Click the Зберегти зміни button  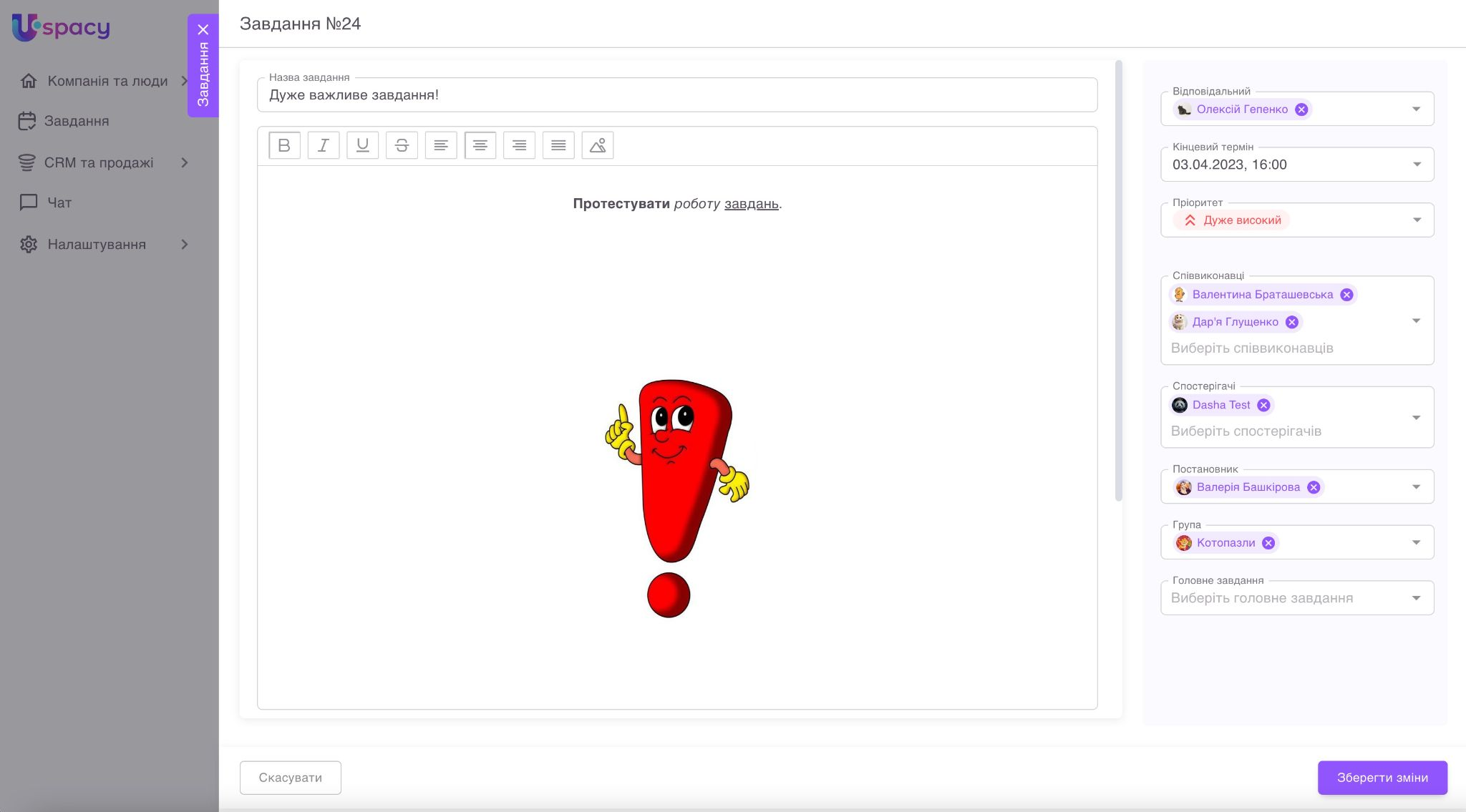[1382, 778]
